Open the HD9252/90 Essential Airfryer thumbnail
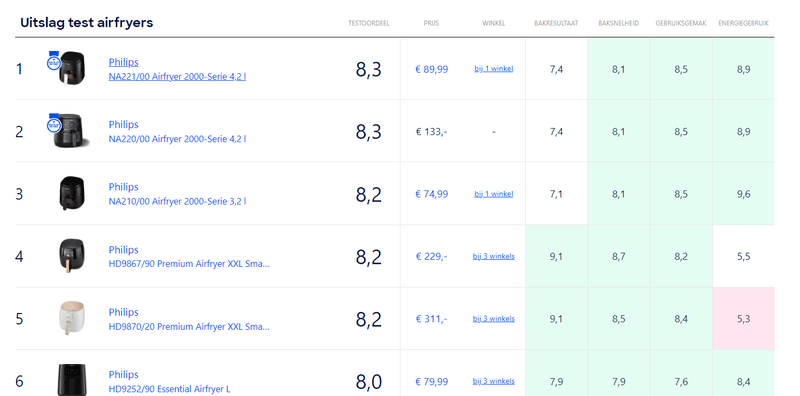This screenshot has width=800, height=396. 72,380
